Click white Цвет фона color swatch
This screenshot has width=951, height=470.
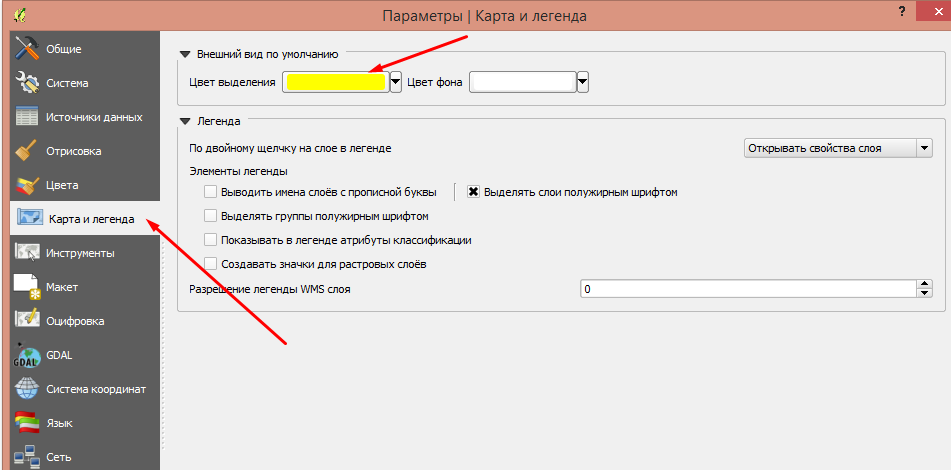coord(523,82)
